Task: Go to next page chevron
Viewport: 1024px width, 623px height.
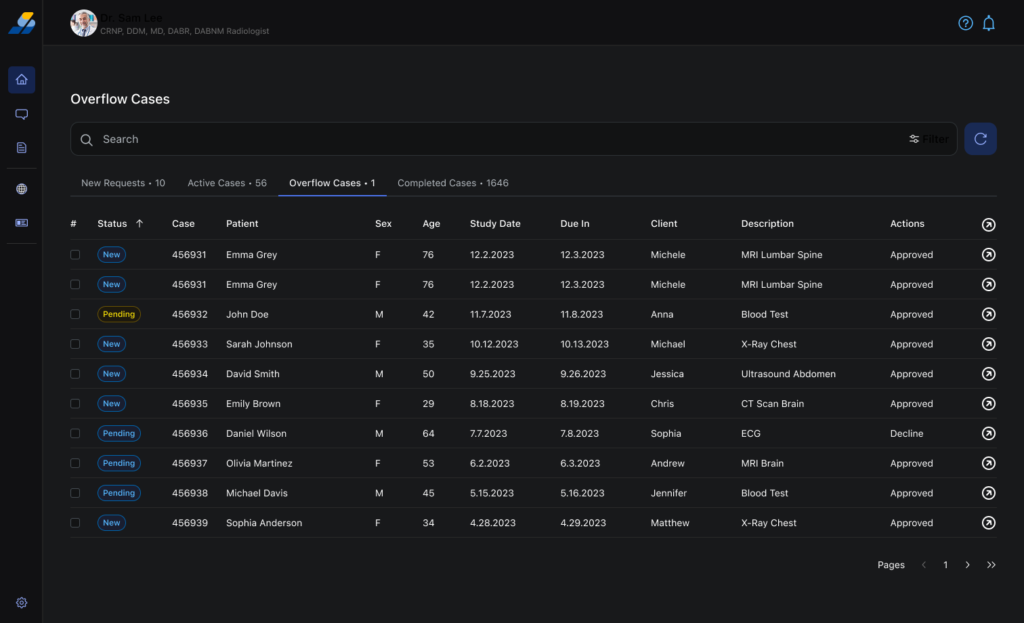Action: click(967, 565)
